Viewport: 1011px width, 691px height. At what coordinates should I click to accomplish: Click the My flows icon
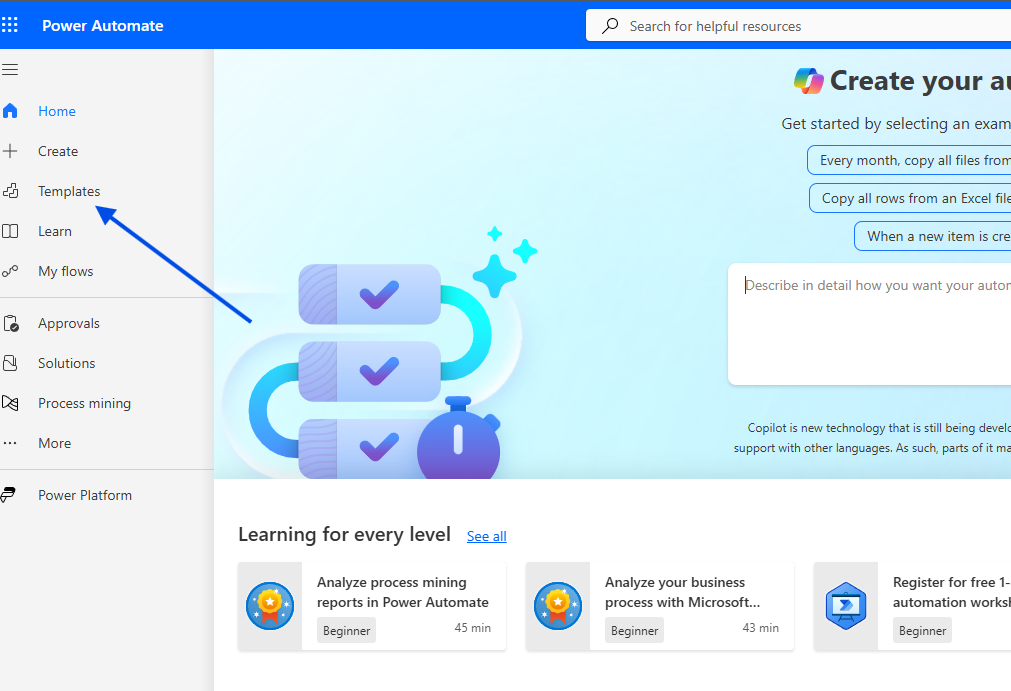point(10,271)
